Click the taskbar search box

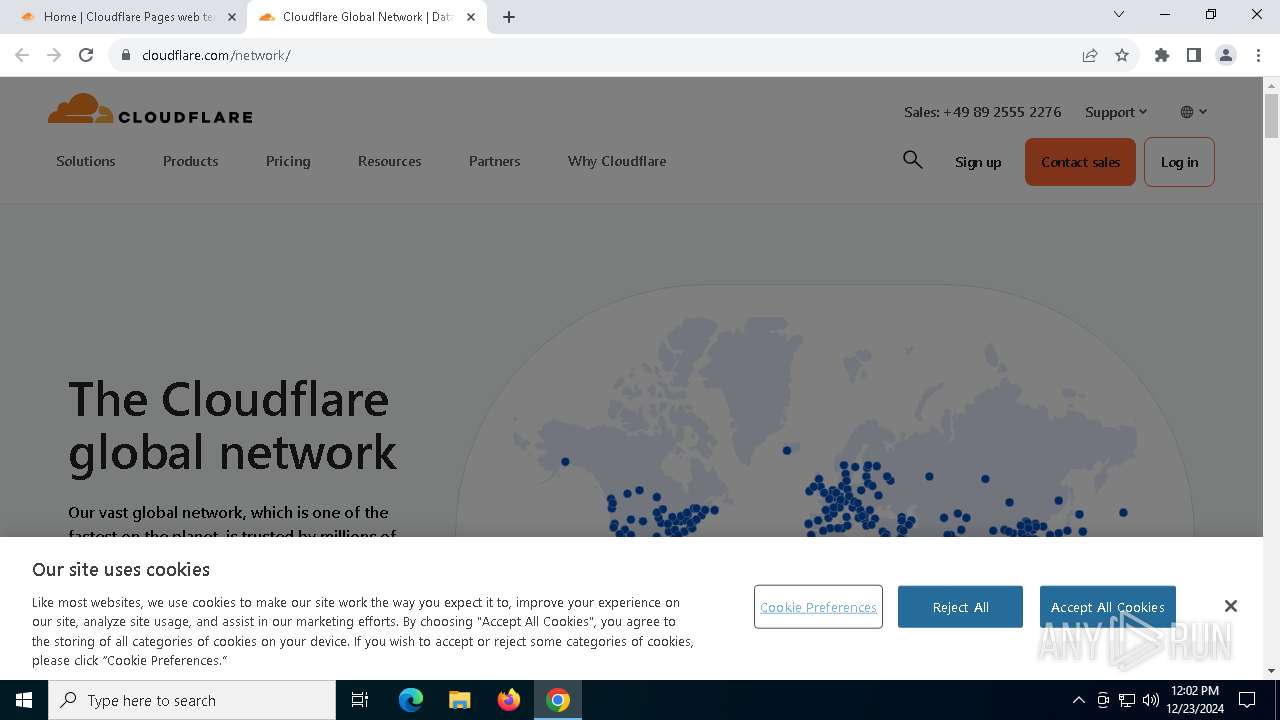point(192,700)
